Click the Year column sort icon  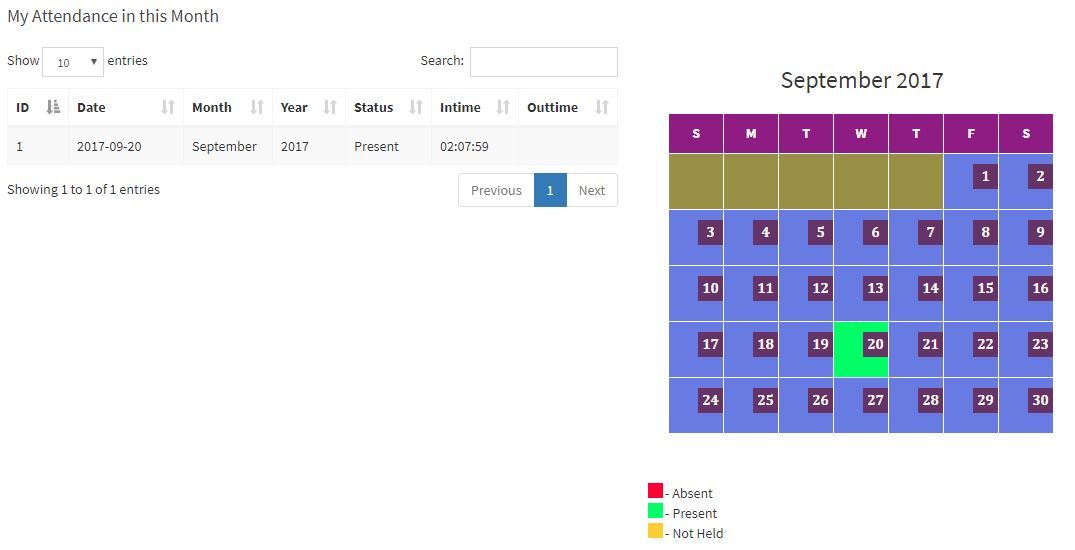point(330,107)
